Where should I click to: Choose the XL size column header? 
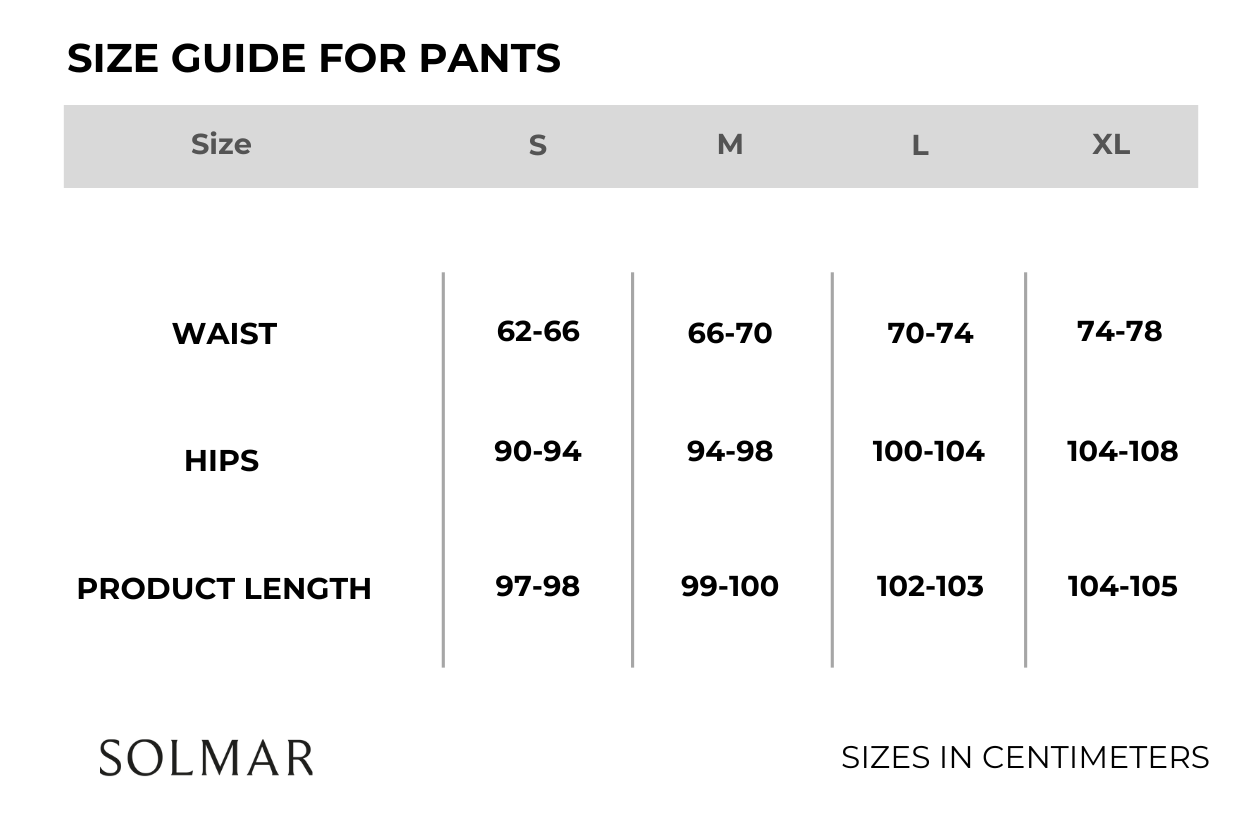[x=1111, y=145]
